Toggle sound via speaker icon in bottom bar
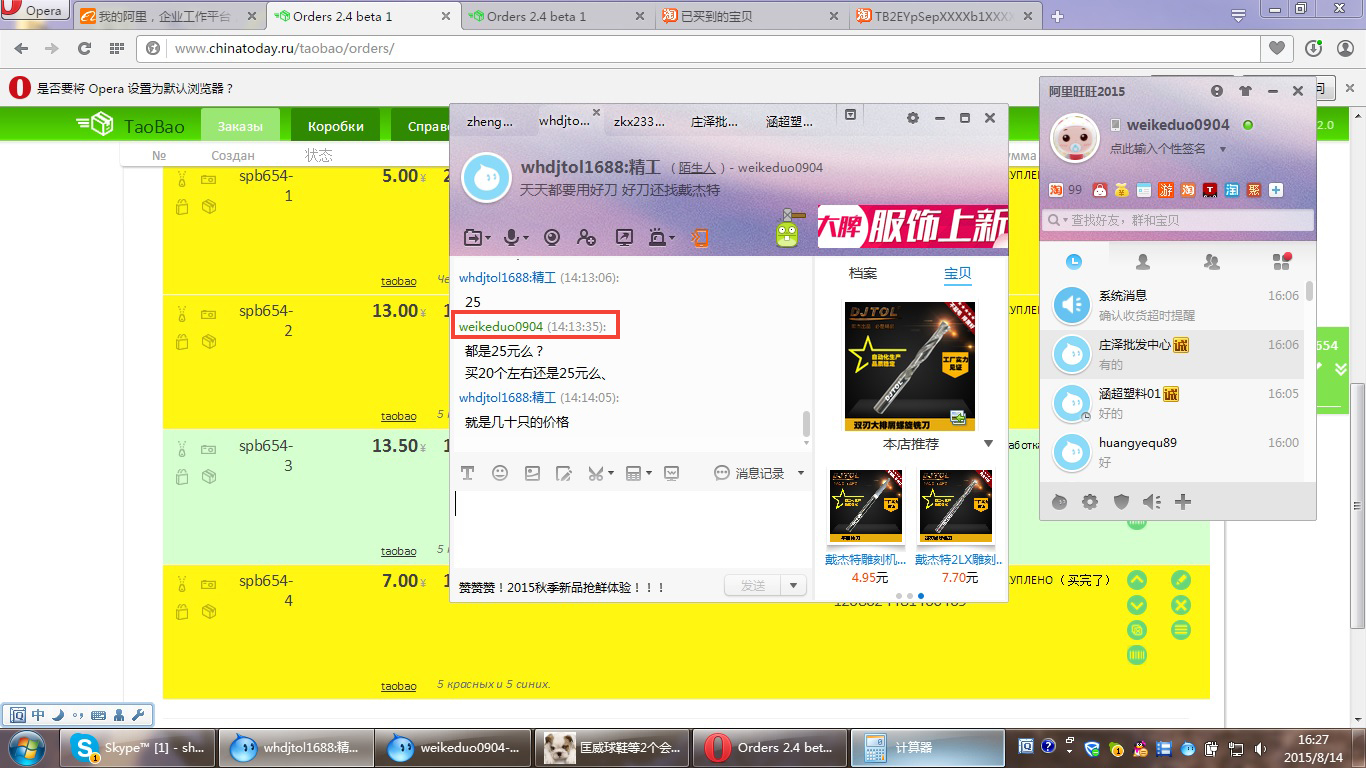This screenshot has width=1366, height=768. point(1151,502)
